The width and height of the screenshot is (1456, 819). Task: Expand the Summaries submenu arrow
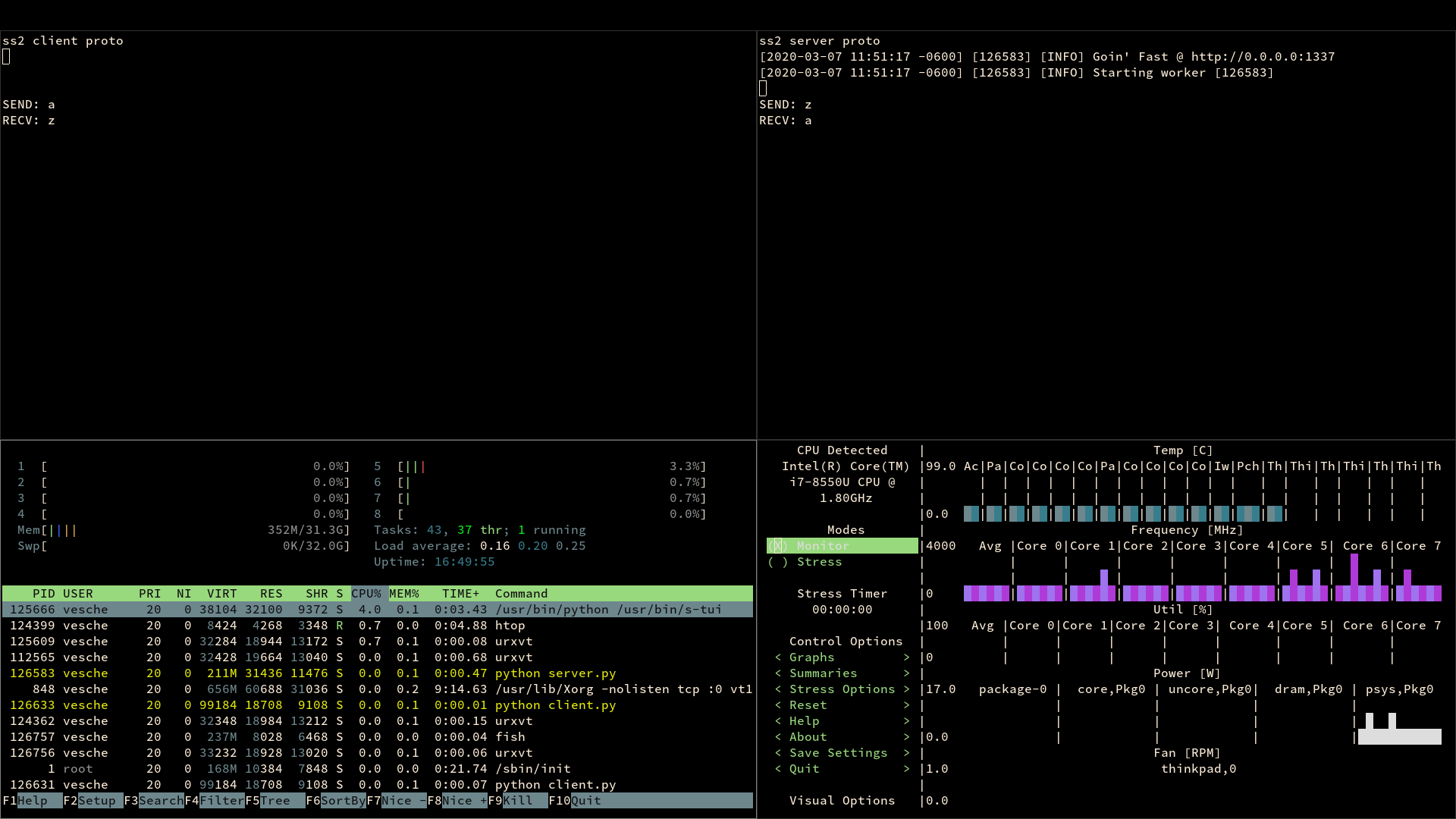[x=906, y=673]
